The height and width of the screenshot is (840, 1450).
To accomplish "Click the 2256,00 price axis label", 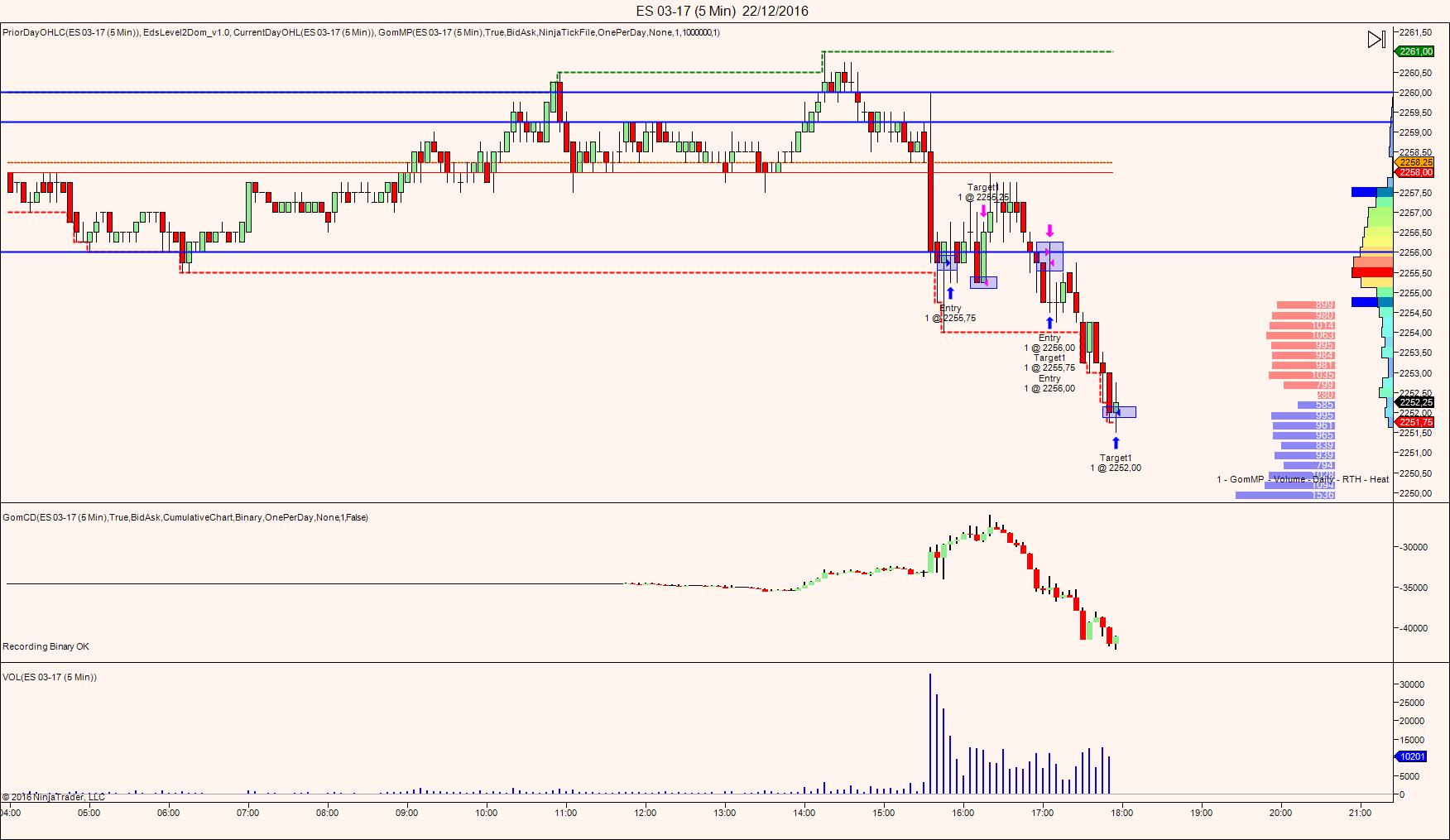I will [1415, 252].
